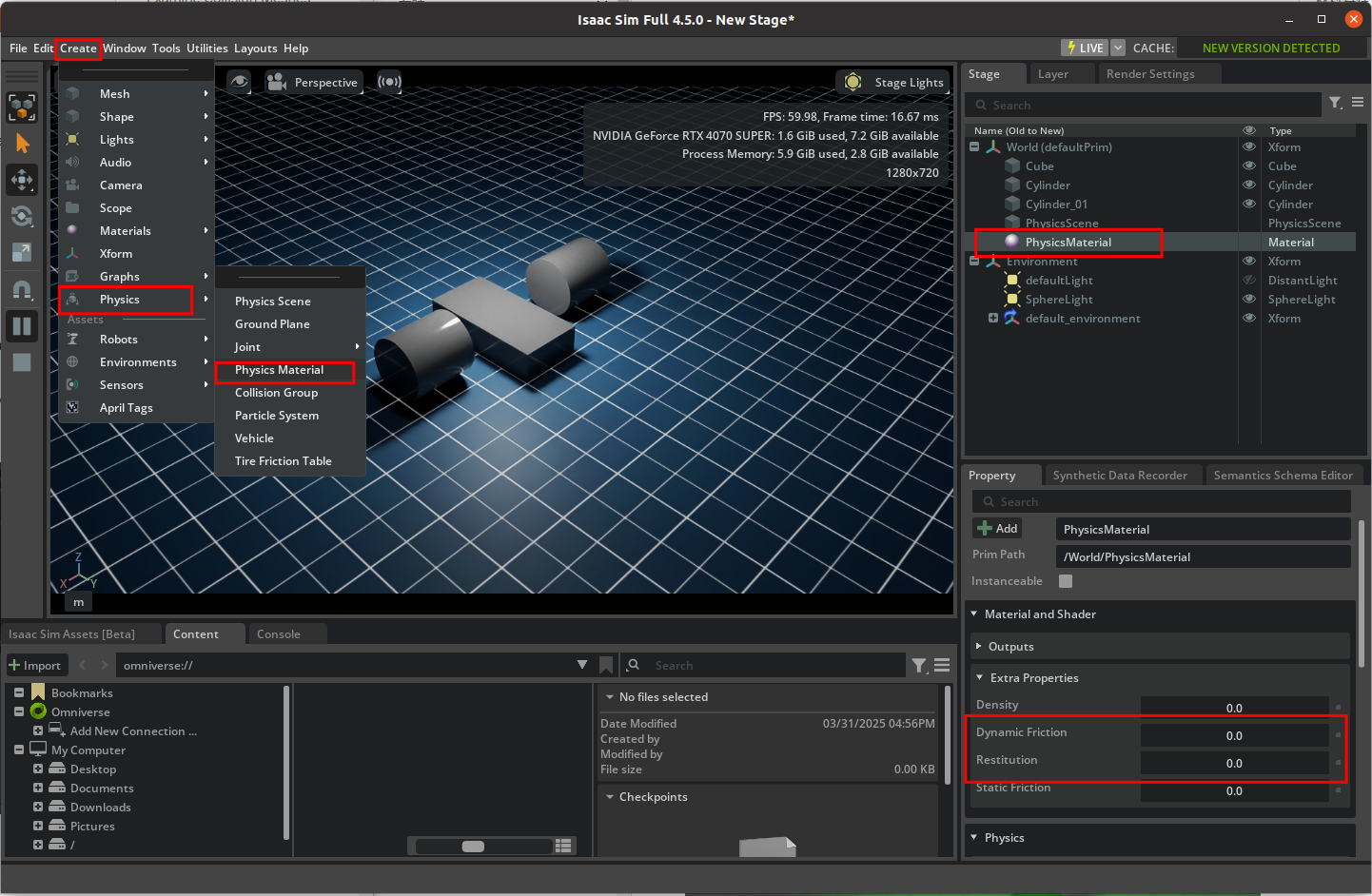Open the viewport camera icon menu

277,82
